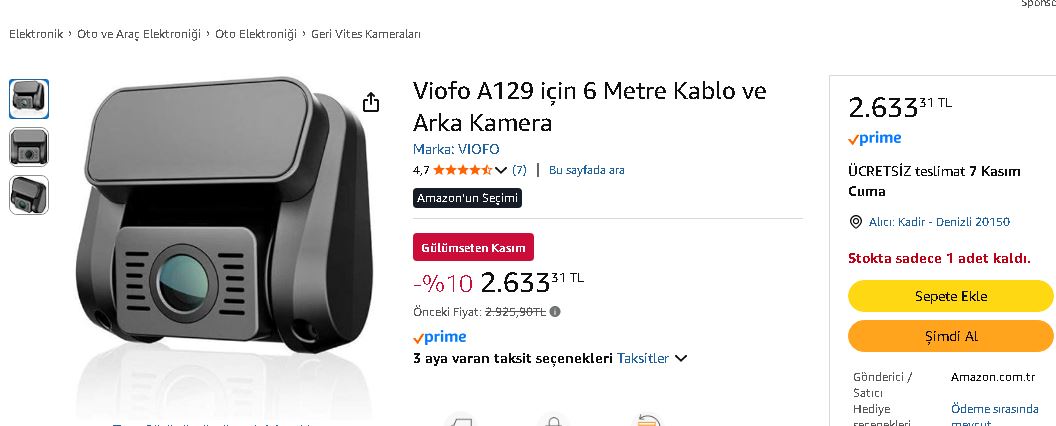Click the Prime logo under the price

tap(440, 337)
